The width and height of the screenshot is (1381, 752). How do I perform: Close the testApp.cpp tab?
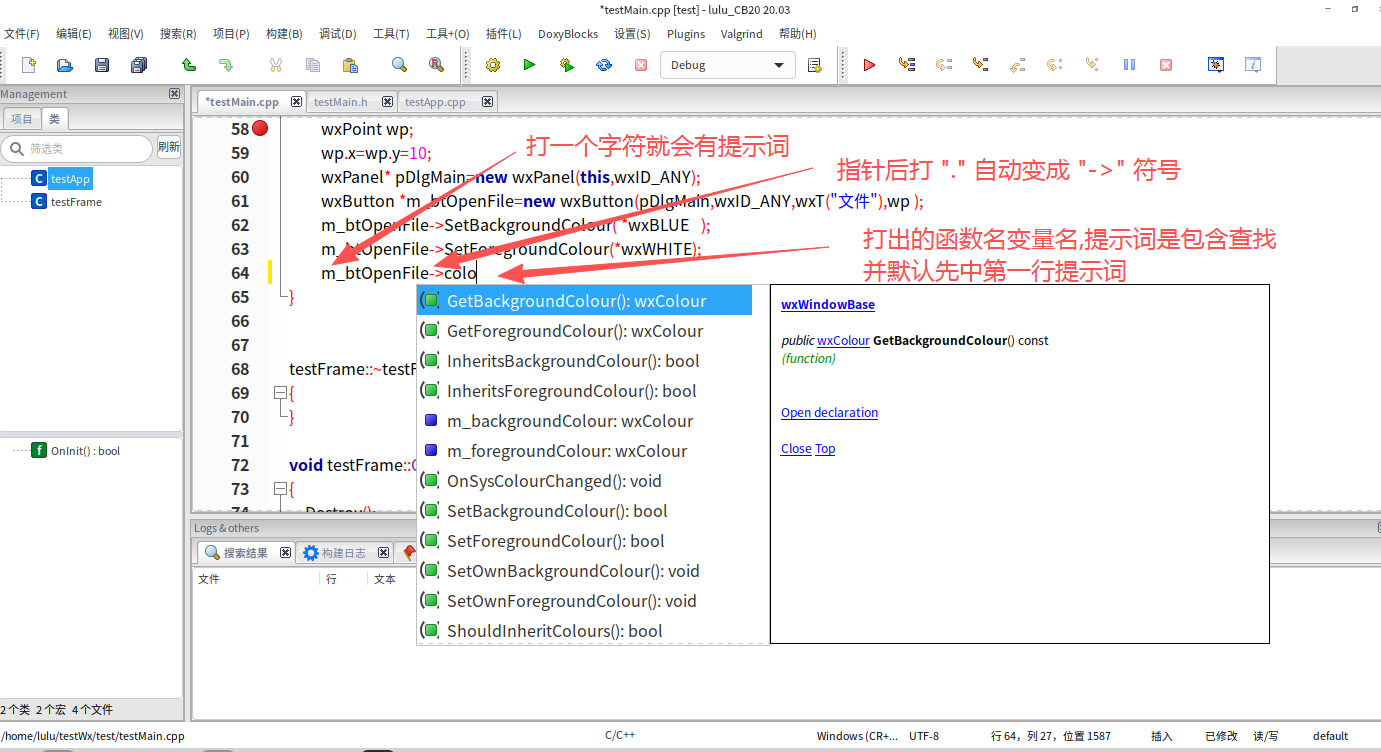click(487, 102)
